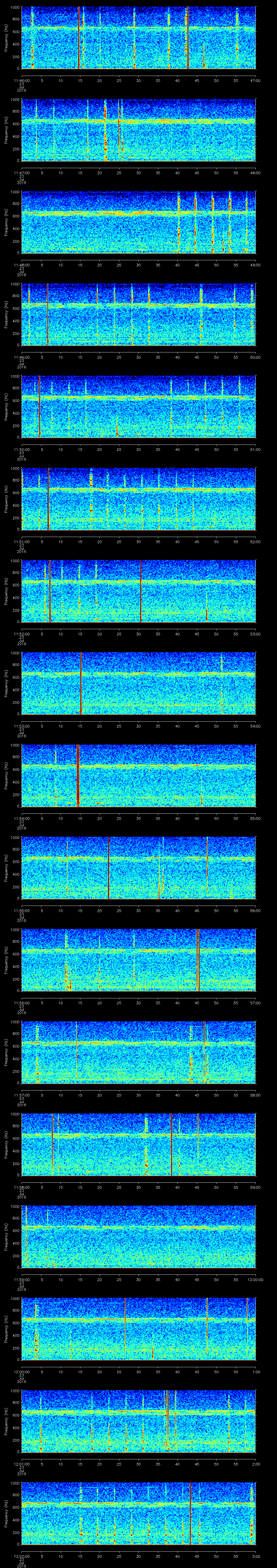
Task: Click the 11:46:00 start time label
Action: tap(21, 80)
